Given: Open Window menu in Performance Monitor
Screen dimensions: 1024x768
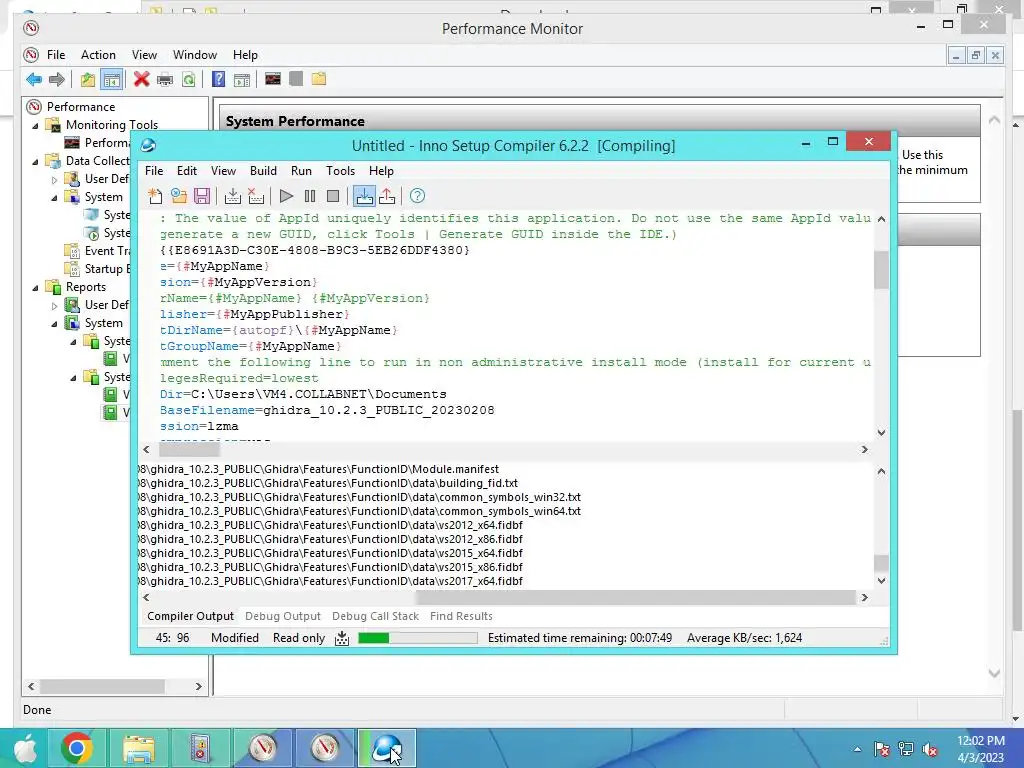Looking at the screenshot, I should [x=195, y=55].
